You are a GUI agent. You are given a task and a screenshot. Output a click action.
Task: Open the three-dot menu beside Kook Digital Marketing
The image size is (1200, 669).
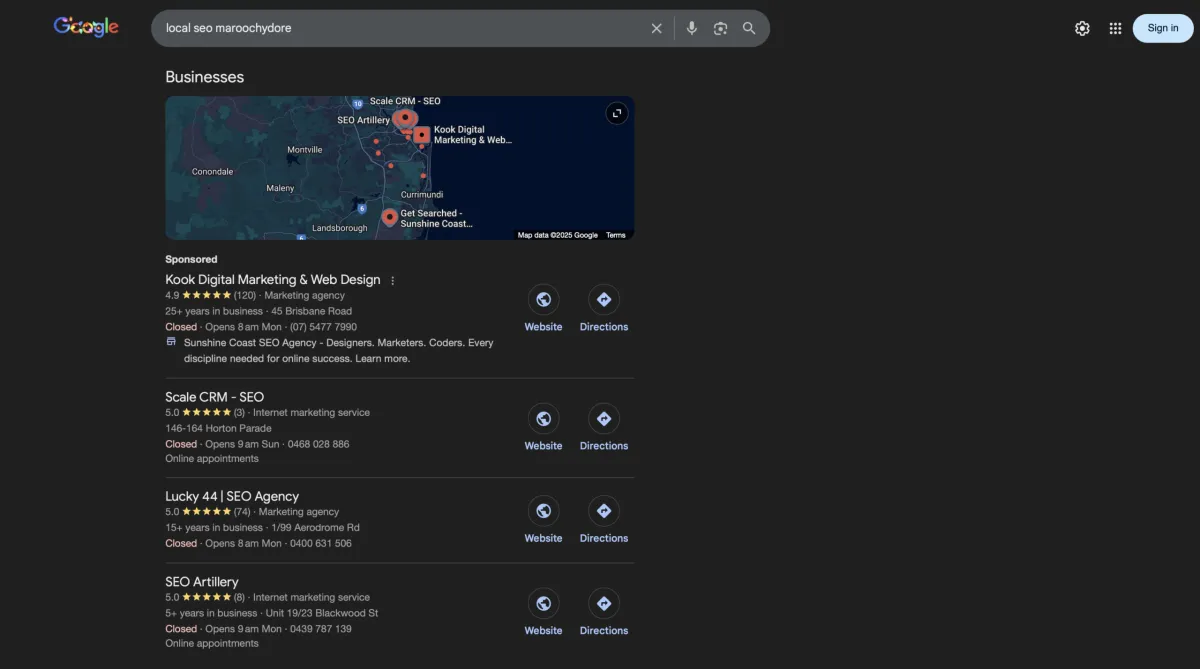click(393, 281)
